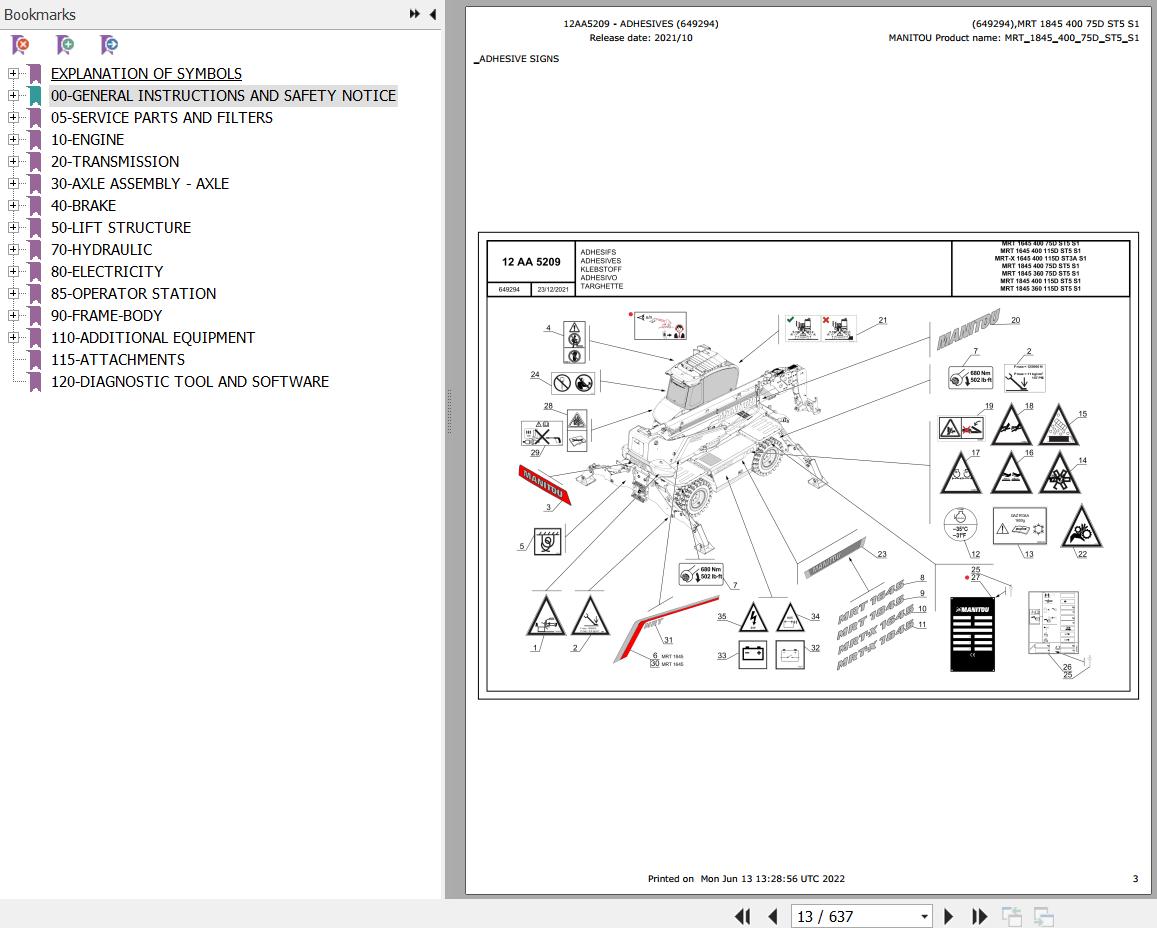Click bookmark icon beside 40-BRAKE

(x=35, y=206)
